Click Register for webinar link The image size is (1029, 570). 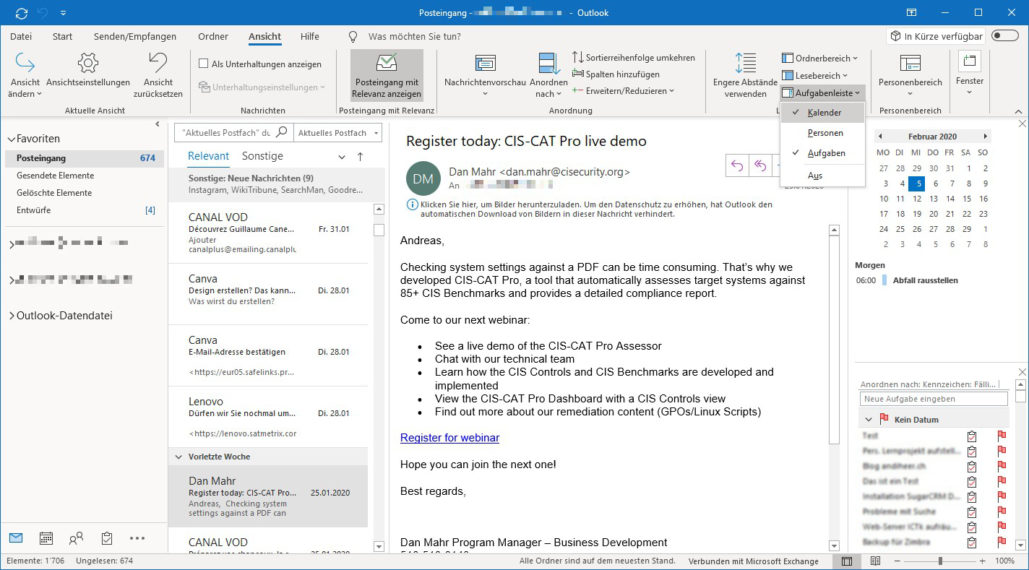[x=450, y=438]
